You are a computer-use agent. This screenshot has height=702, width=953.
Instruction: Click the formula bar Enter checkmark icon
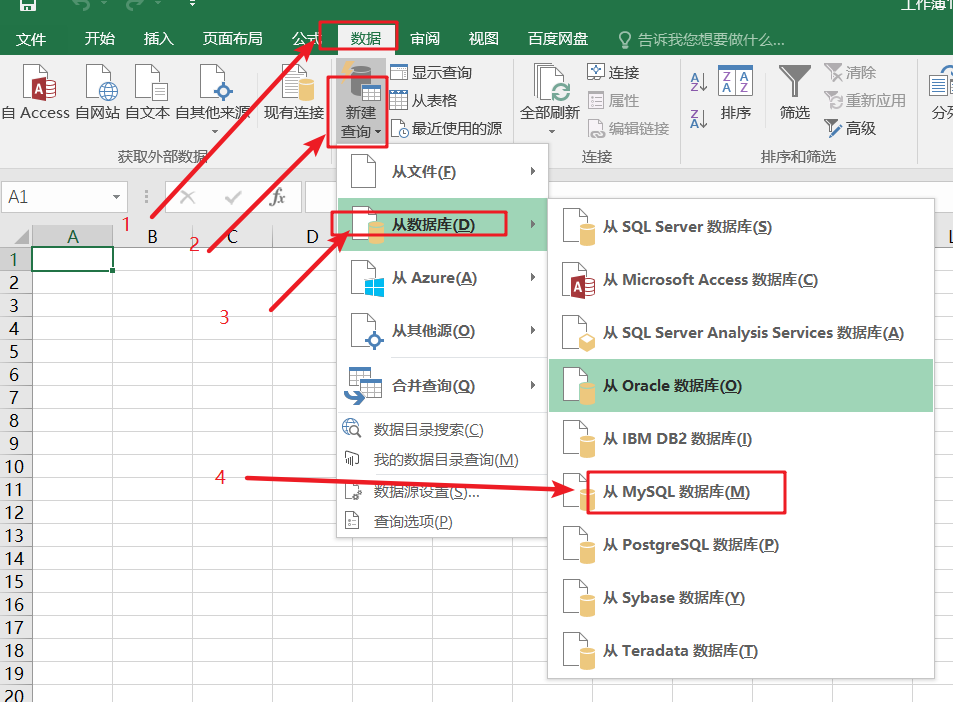pyautogui.click(x=233, y=197)
